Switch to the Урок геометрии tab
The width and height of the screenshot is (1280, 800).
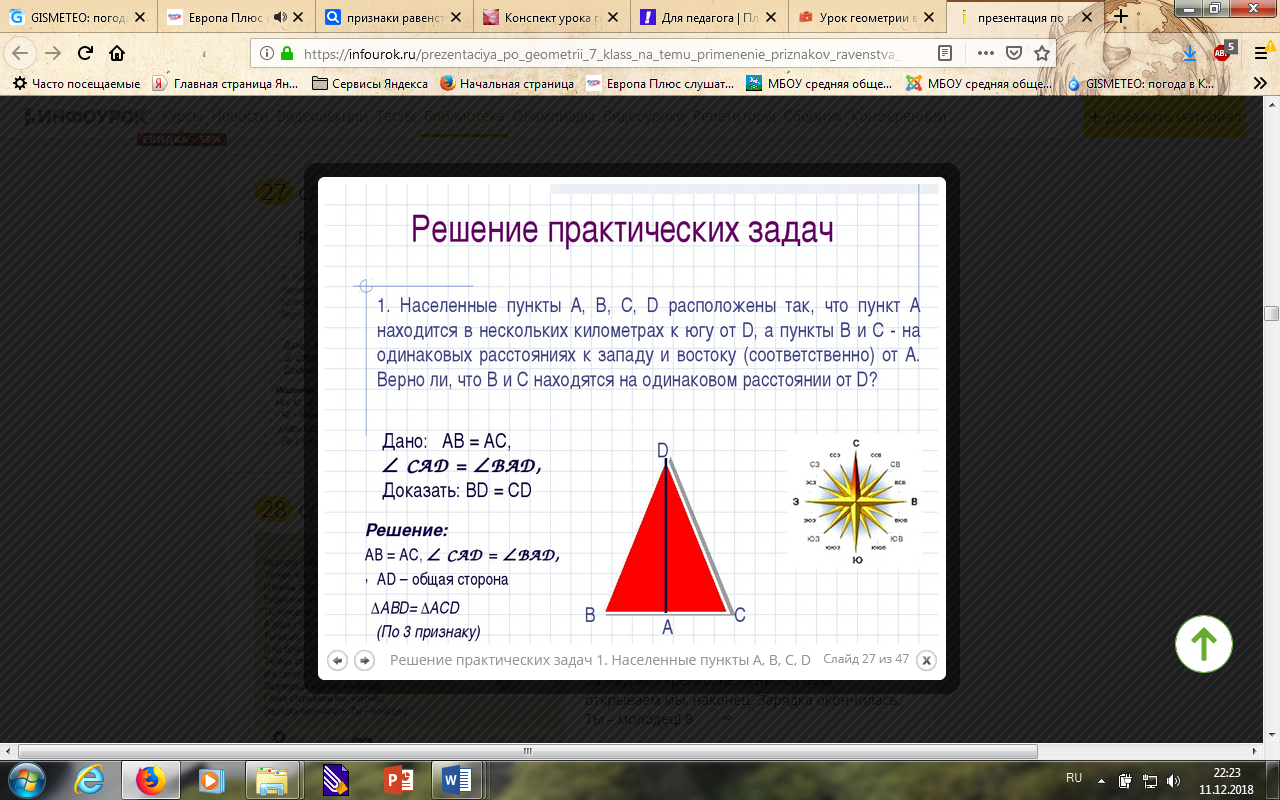point(868,16)
